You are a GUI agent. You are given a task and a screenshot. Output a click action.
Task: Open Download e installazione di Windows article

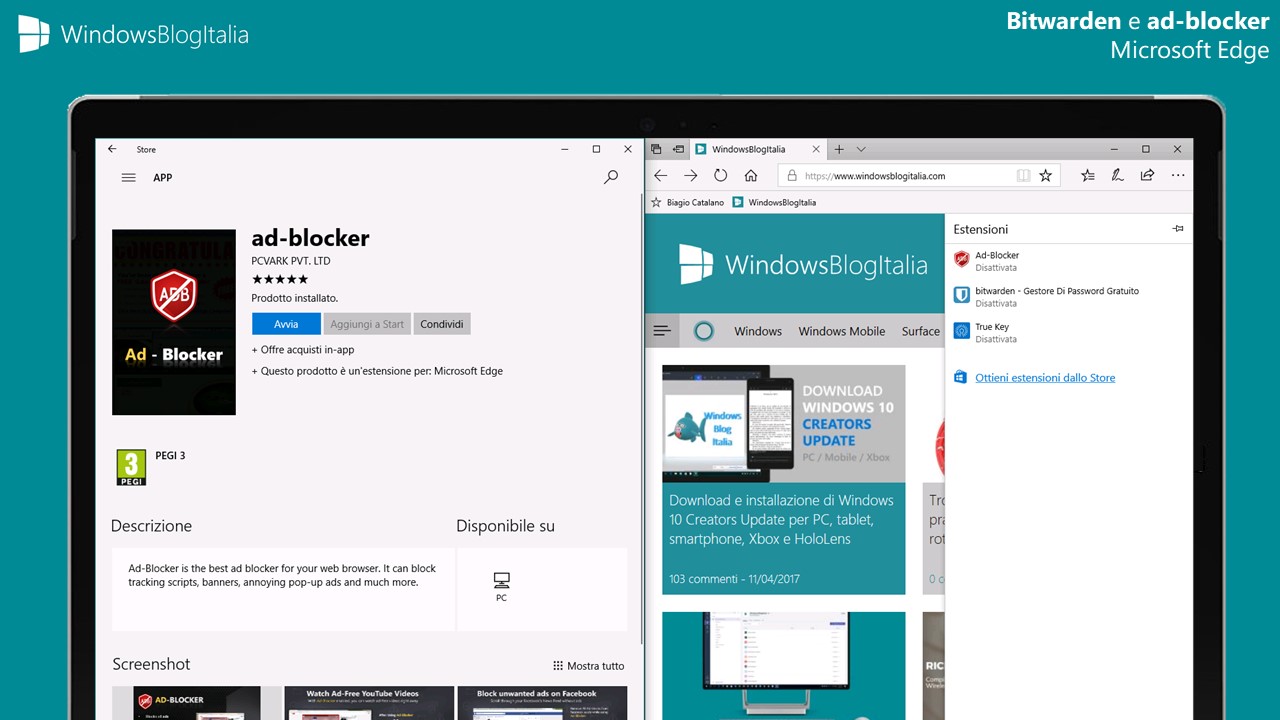[x=781, y=519]
